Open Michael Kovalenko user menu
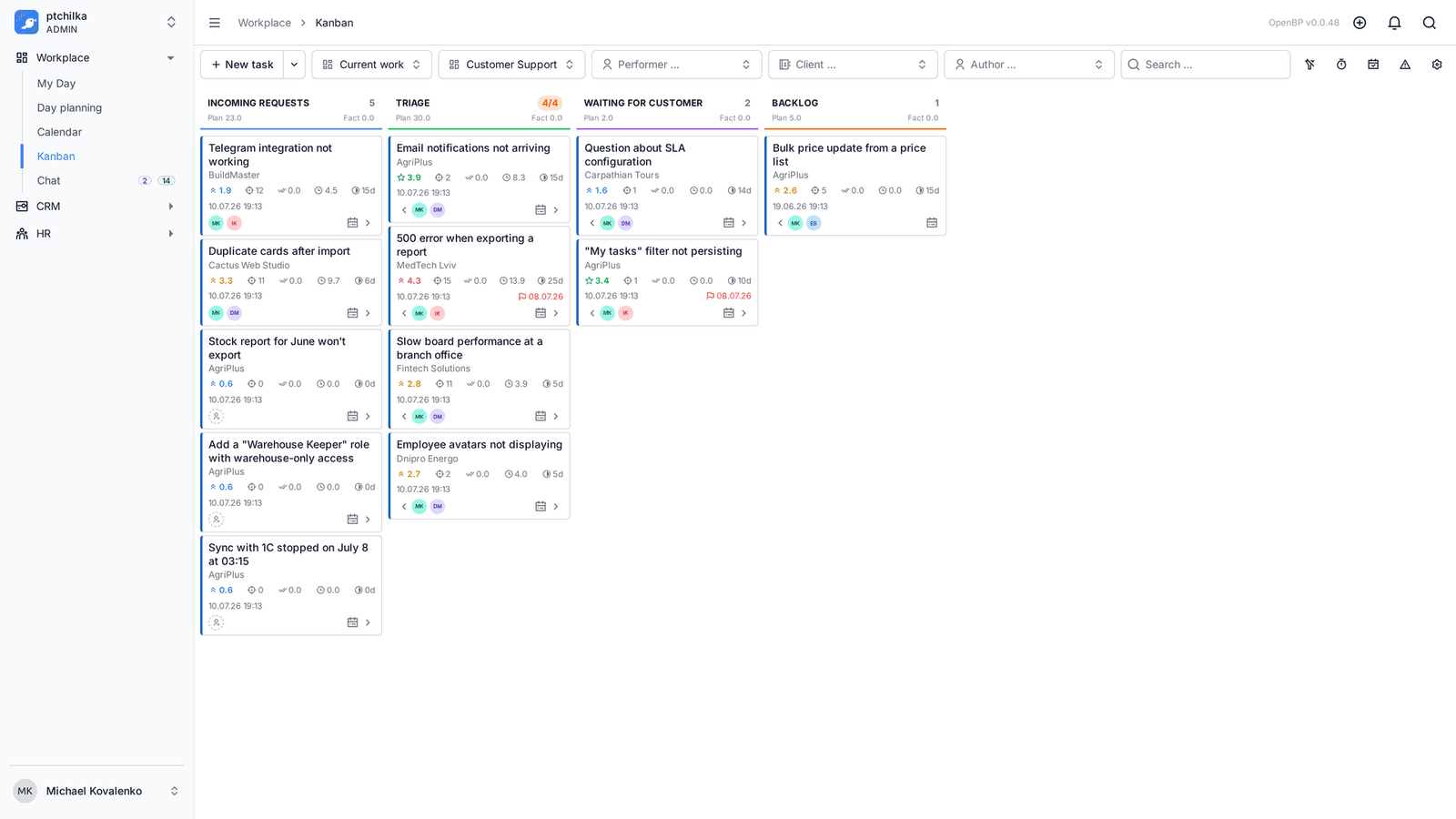This screenshot has height=819, width=1456. [96, 791]
